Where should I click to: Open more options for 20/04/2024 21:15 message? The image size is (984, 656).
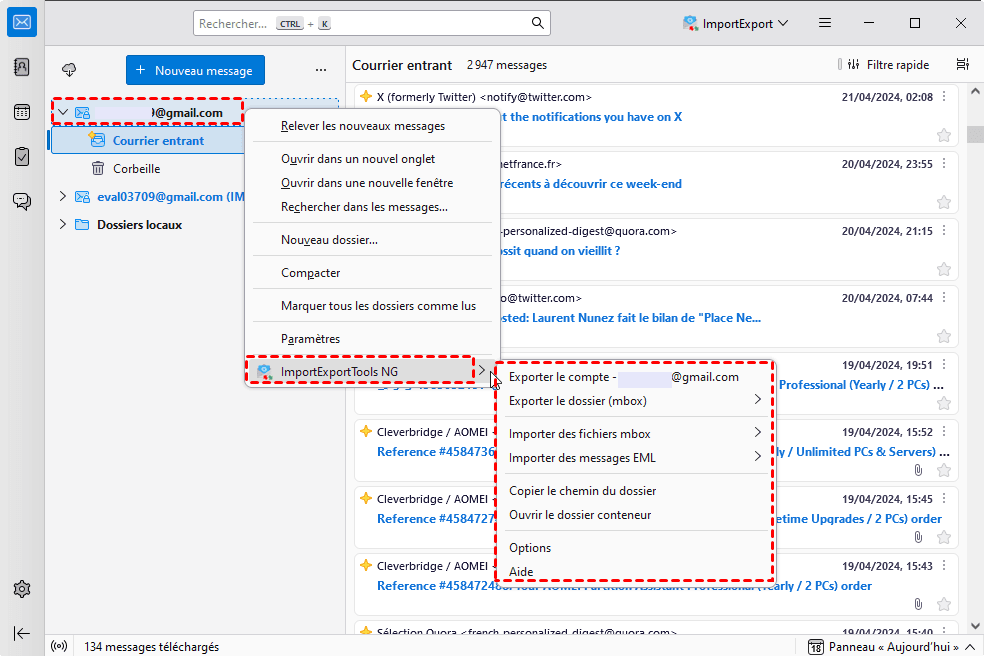pyautogui.click(x=944, y=231)
